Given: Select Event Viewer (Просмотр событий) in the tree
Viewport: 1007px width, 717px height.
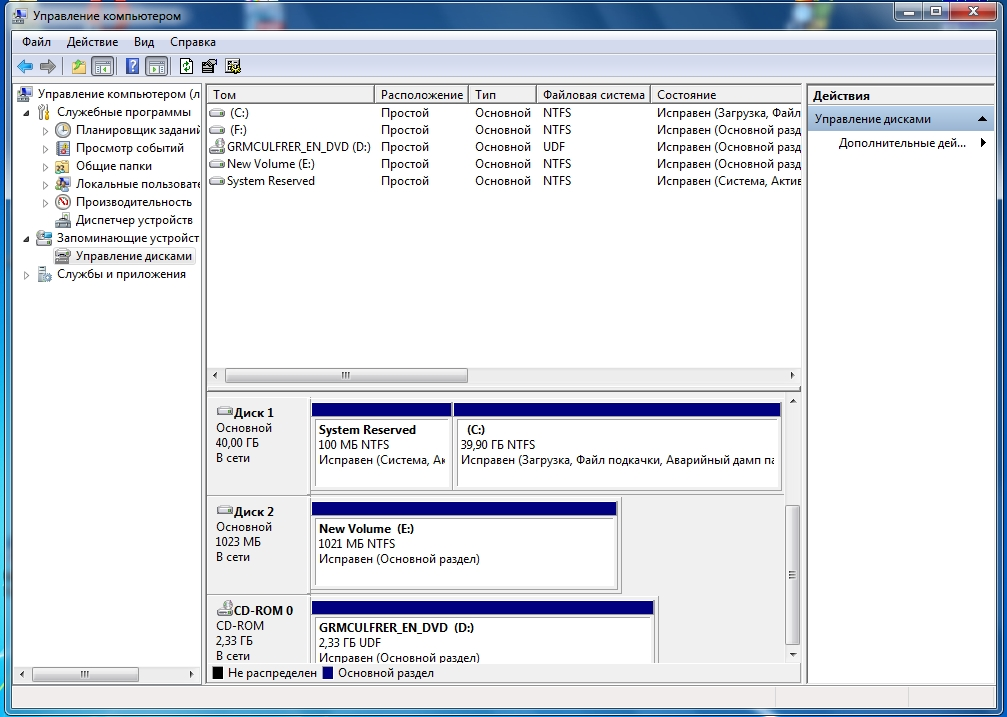Looking at the screenshot, I should tap(129, 148).
